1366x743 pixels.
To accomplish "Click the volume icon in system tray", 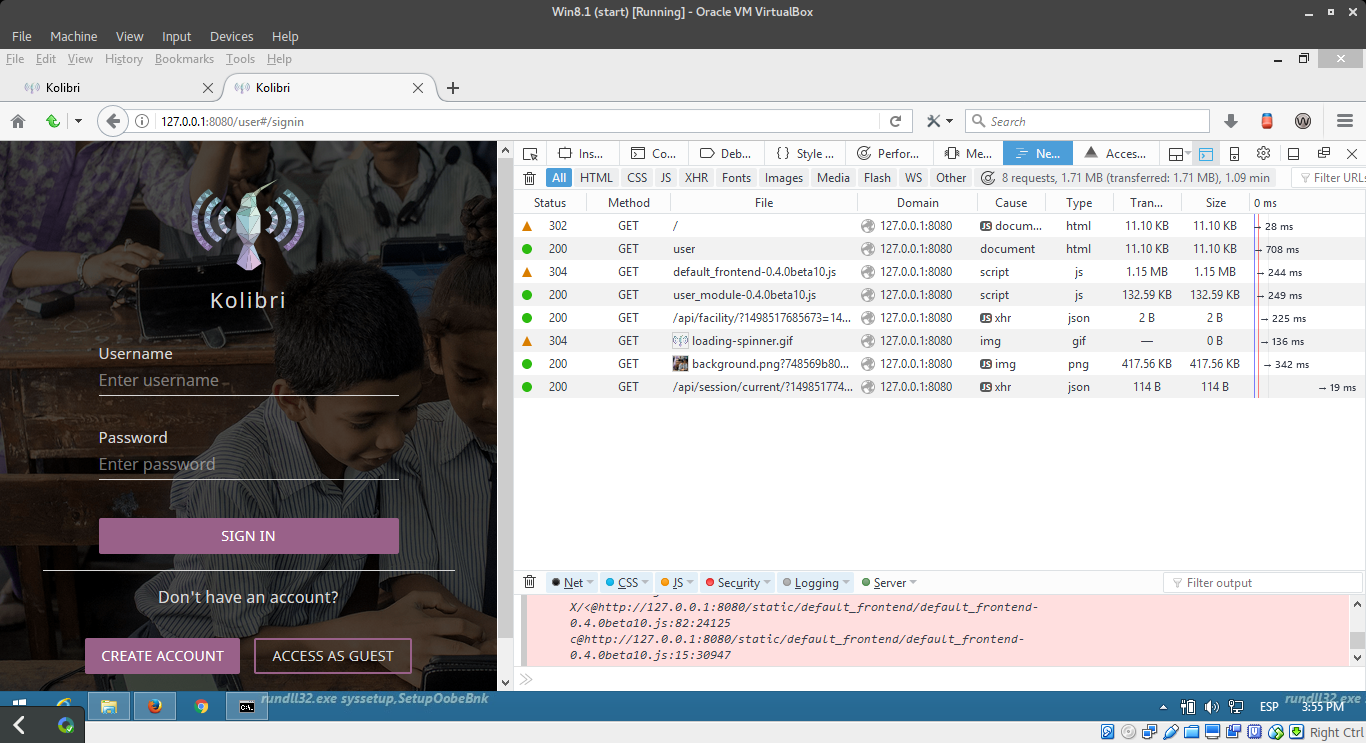I will tap(1212, 707).
